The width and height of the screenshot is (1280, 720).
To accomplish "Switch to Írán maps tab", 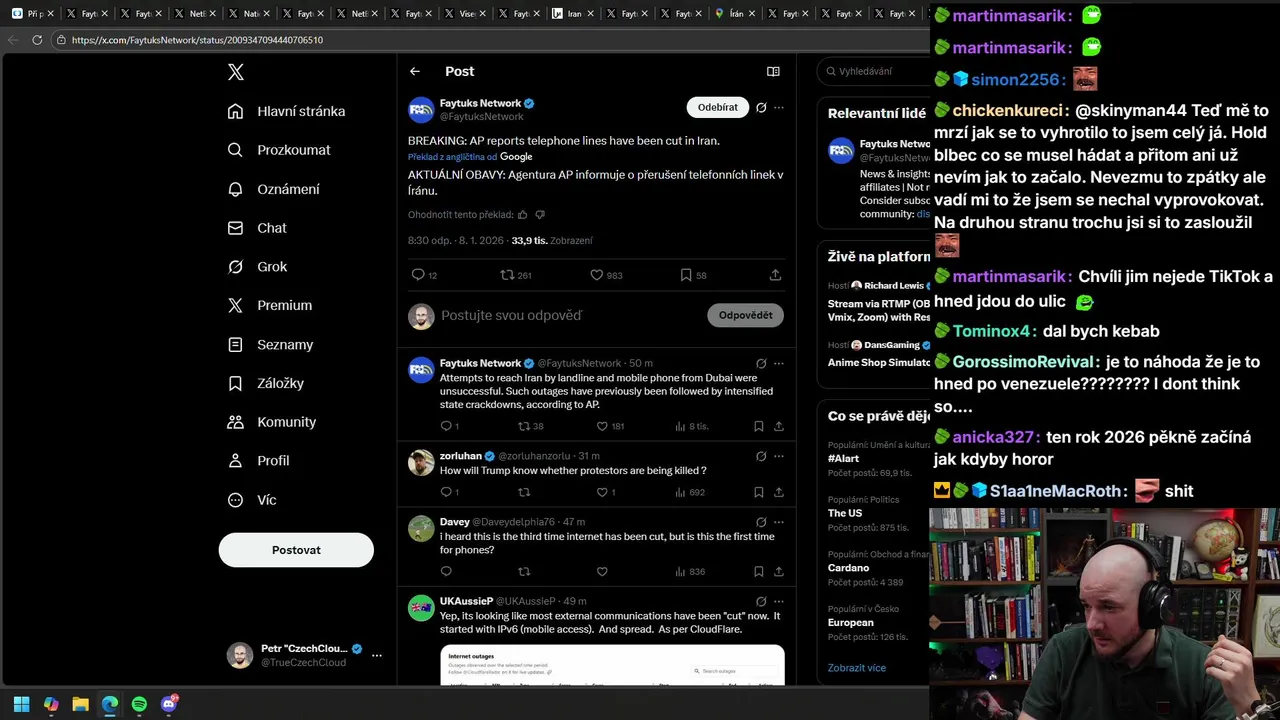I will (x=734, y=14).
